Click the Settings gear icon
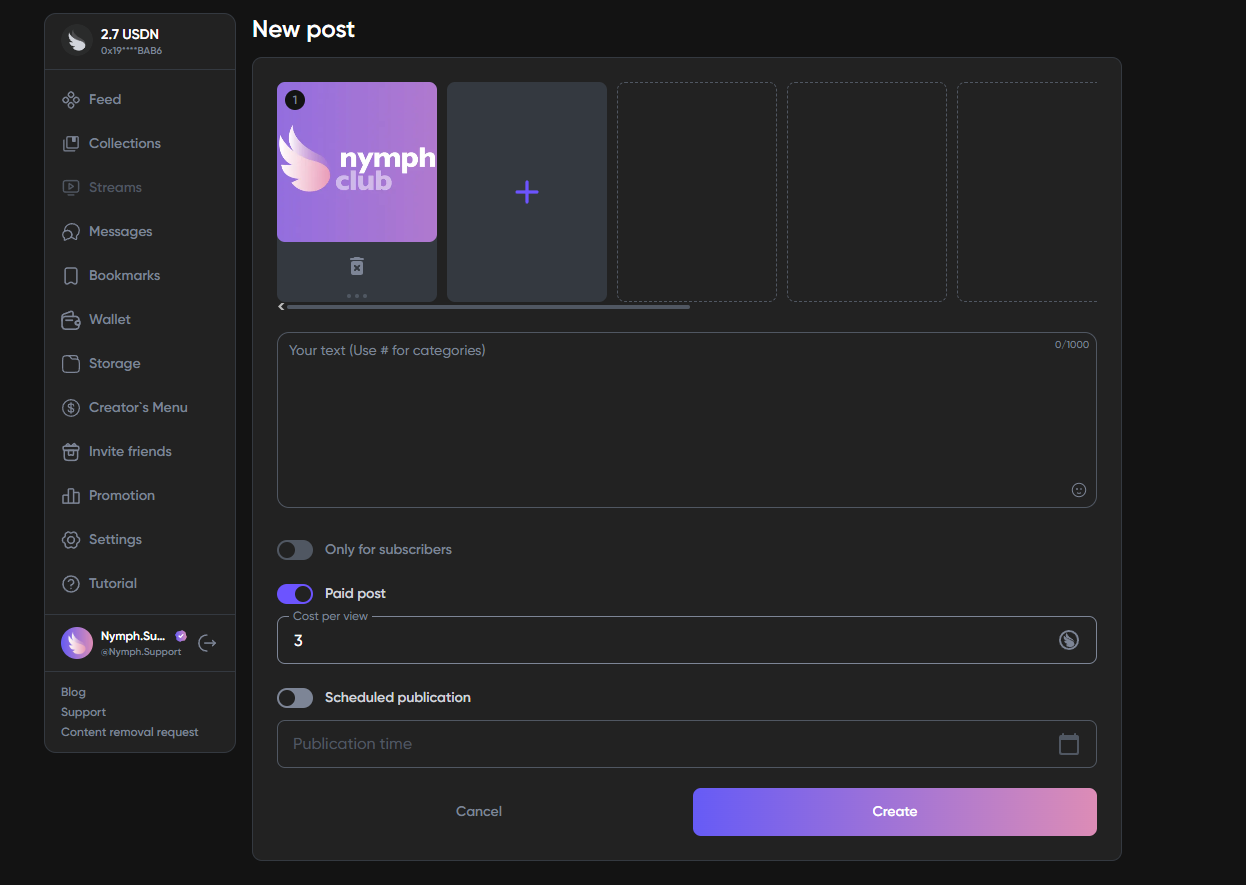 tap(71, 539)
